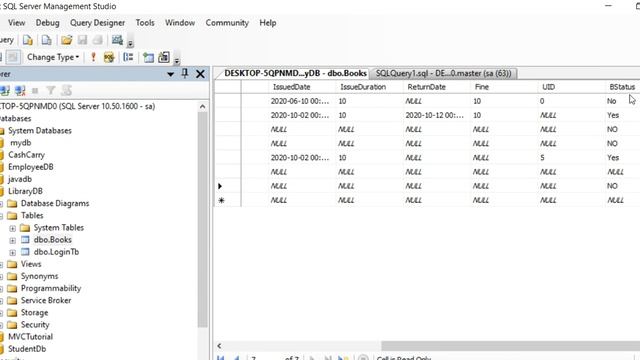
Task: Expand the dbo.LoginTb table node
Action: click(x=13, y=253)
